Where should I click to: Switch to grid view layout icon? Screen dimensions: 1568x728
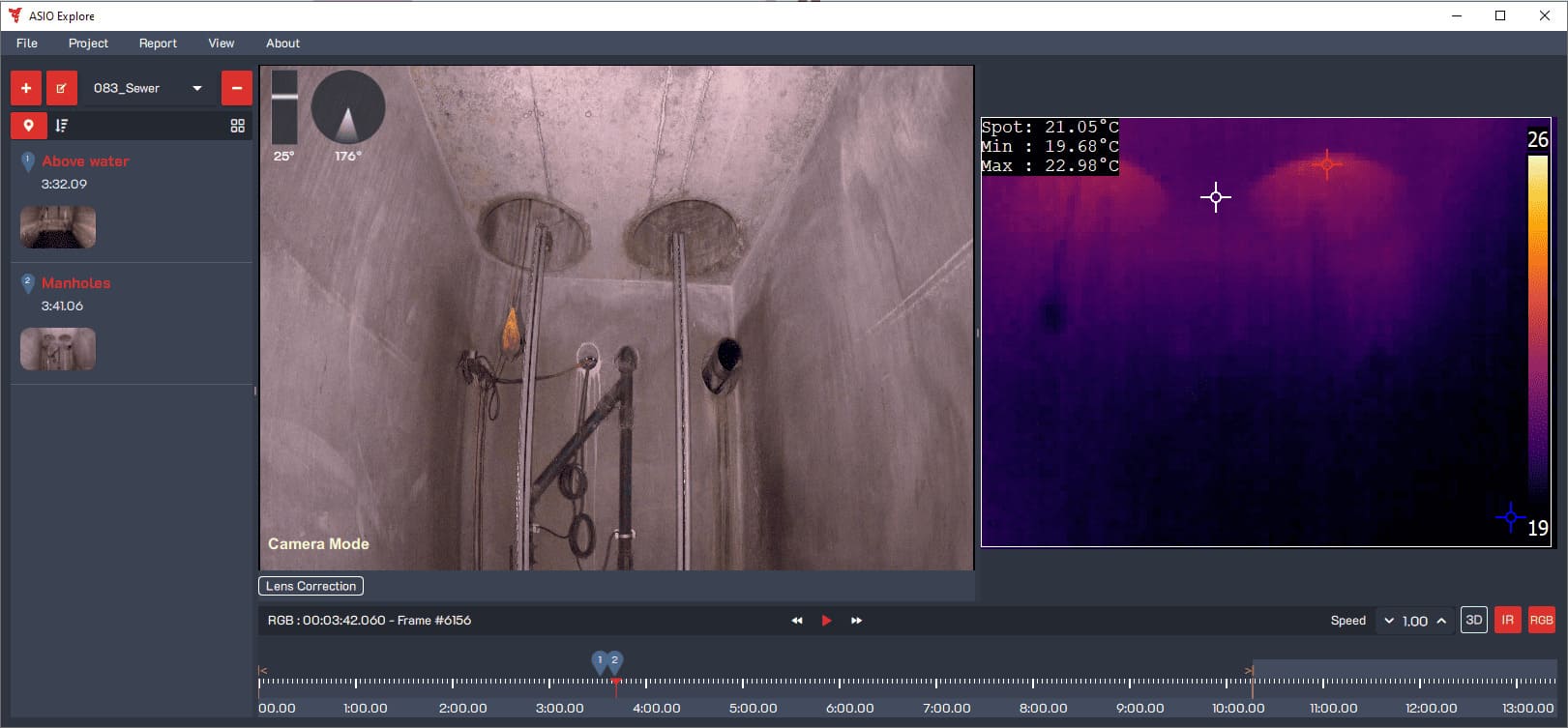point(237,126)
